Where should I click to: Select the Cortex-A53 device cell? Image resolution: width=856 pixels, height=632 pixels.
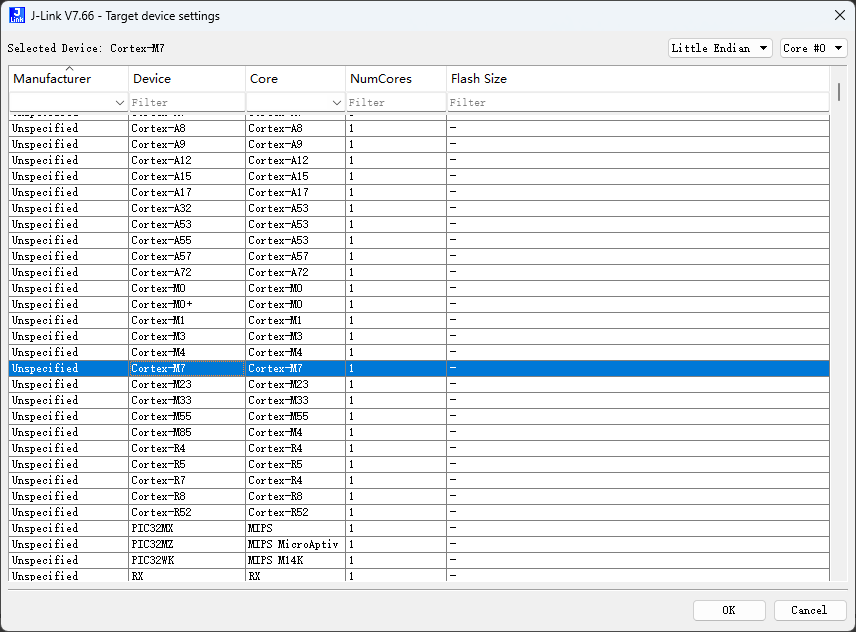point(187,224)
